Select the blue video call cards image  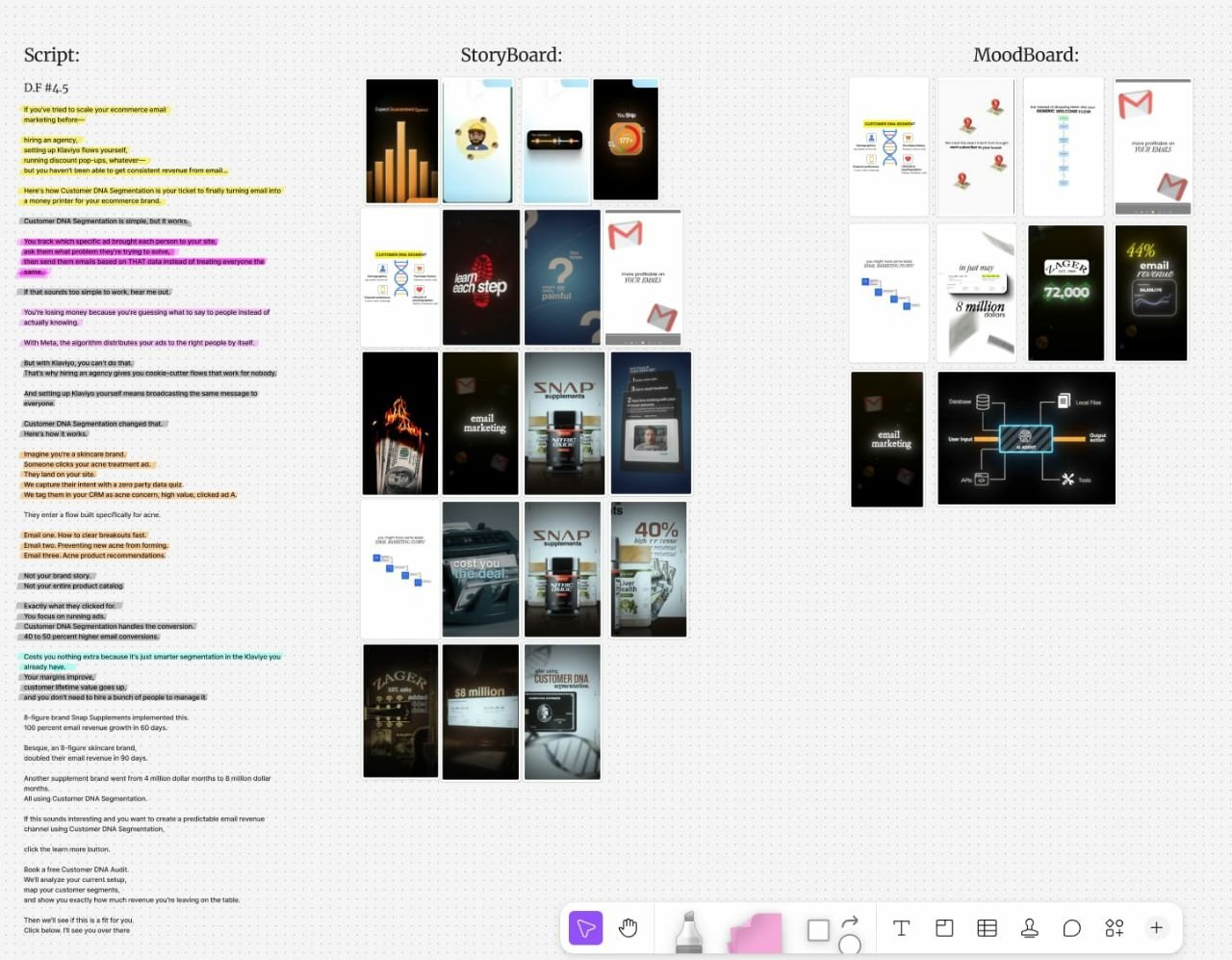coord(651,423)
